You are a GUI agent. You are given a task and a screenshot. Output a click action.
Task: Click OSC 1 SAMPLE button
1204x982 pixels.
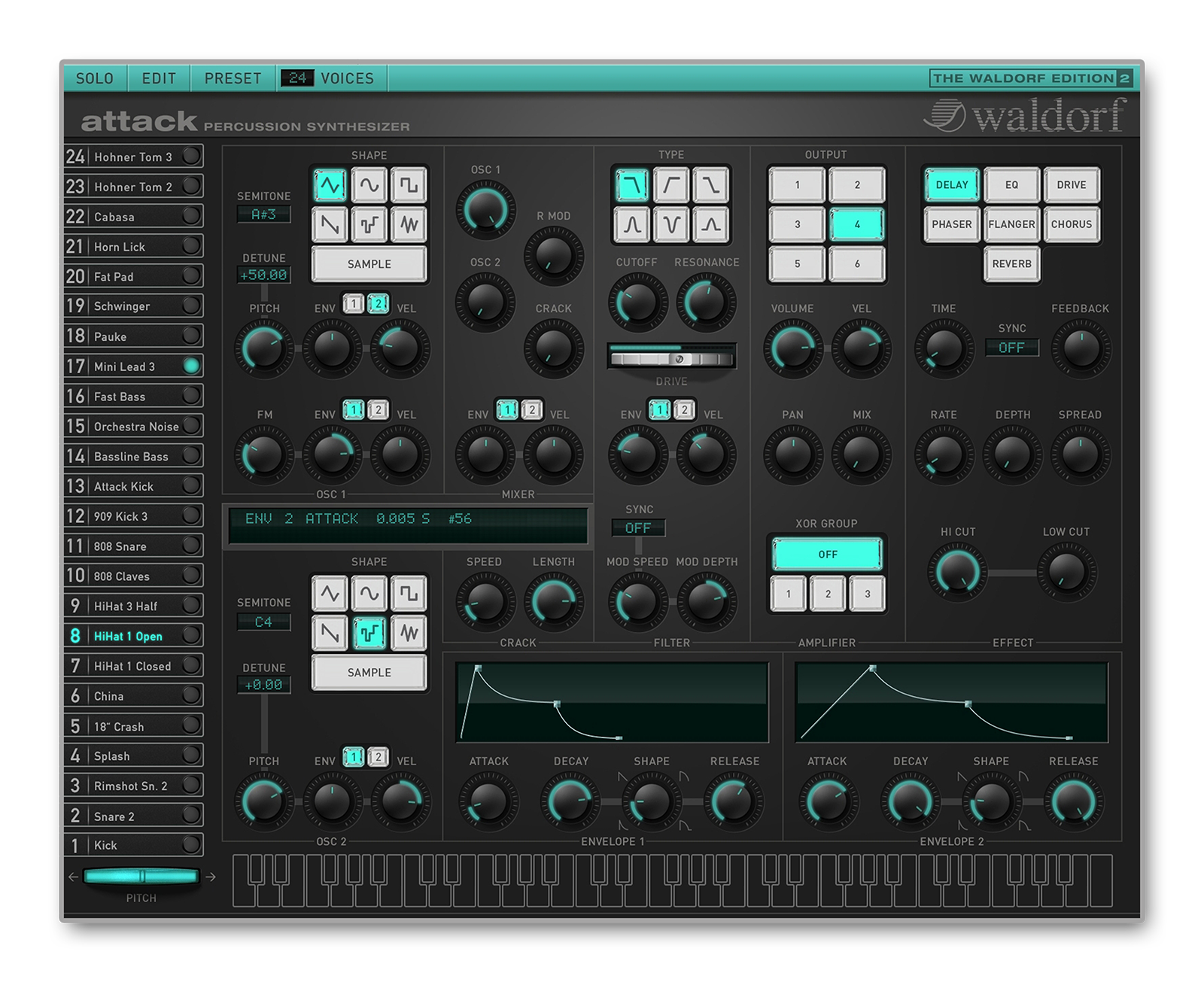click(x=369, y=264)
